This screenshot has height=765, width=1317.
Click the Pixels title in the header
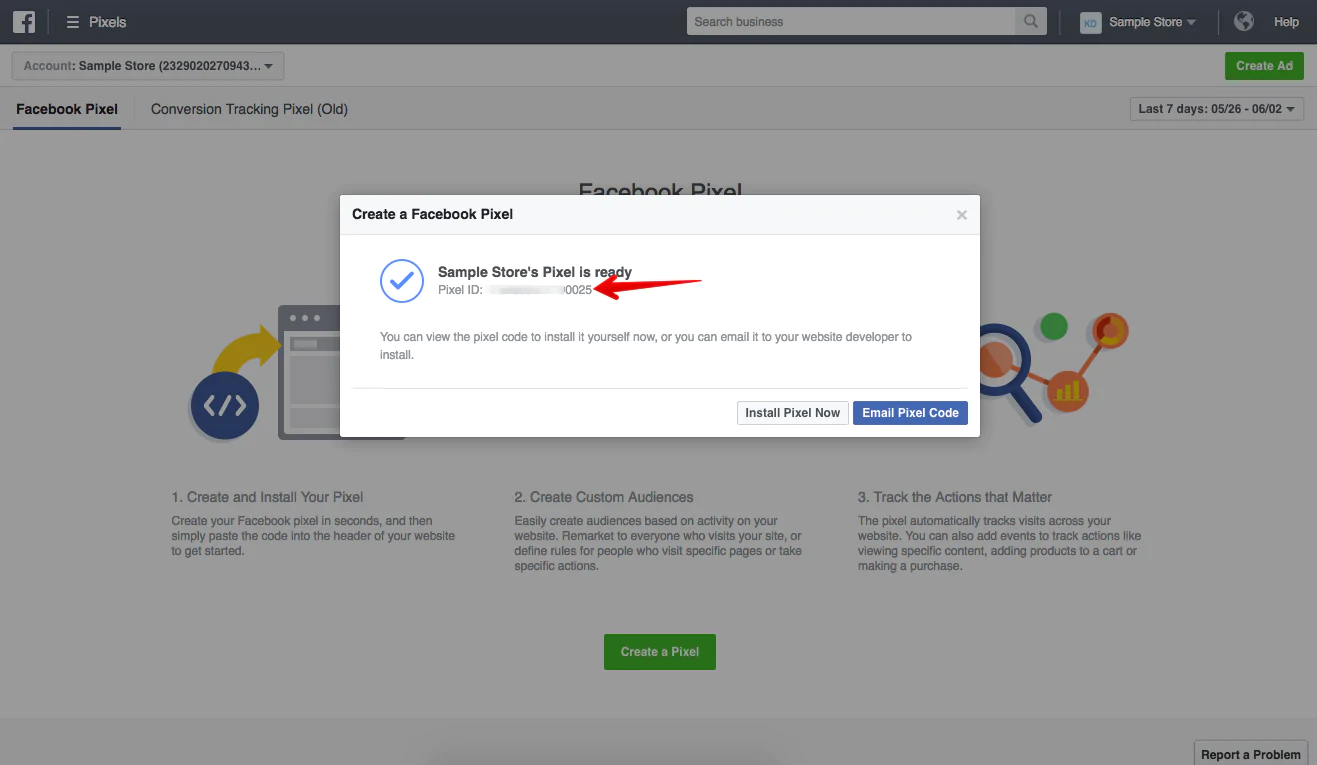[107, 22]
